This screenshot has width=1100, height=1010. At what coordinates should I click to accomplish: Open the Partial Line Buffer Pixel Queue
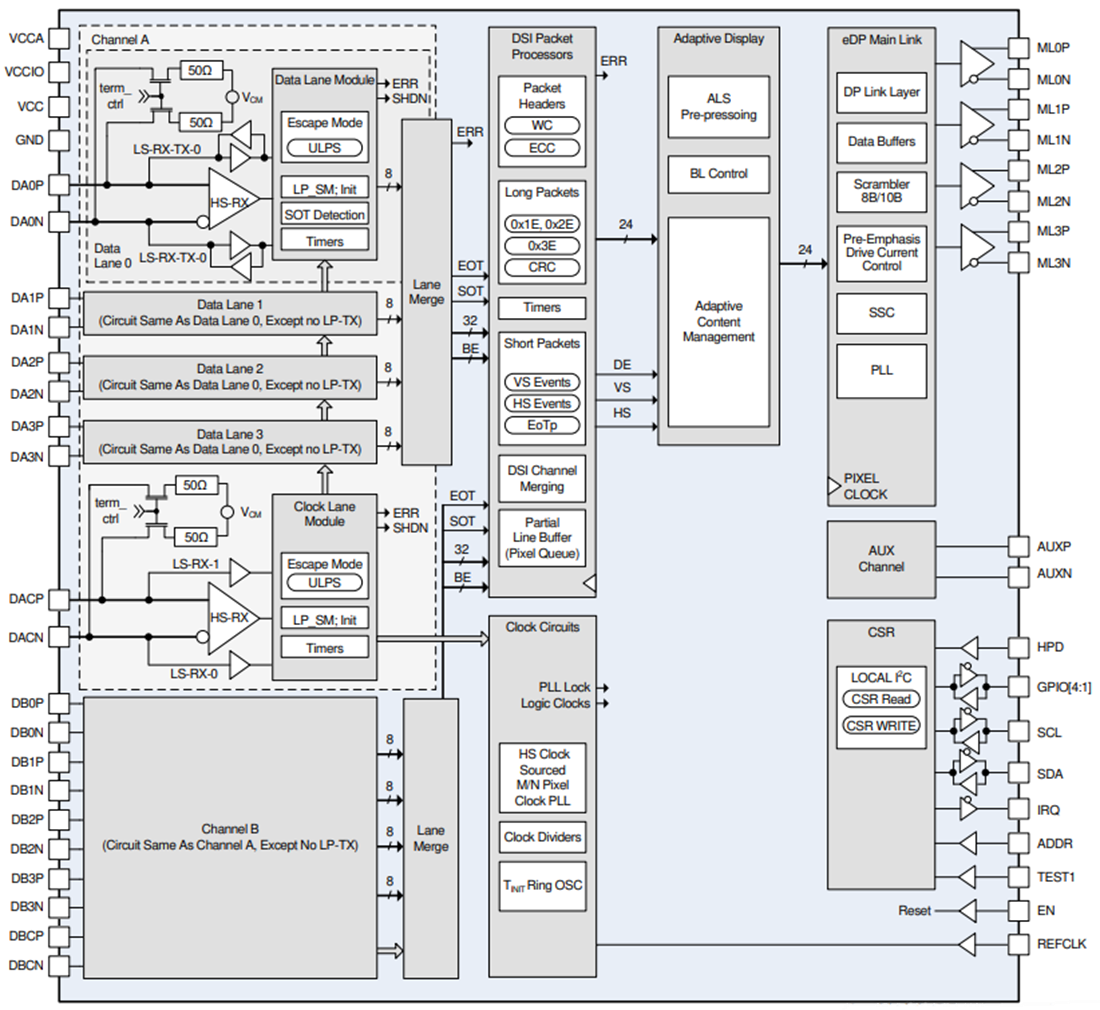pos(541,537)
